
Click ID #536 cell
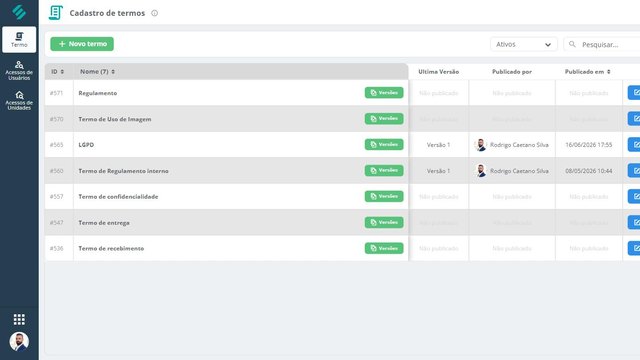coord(56,249)
